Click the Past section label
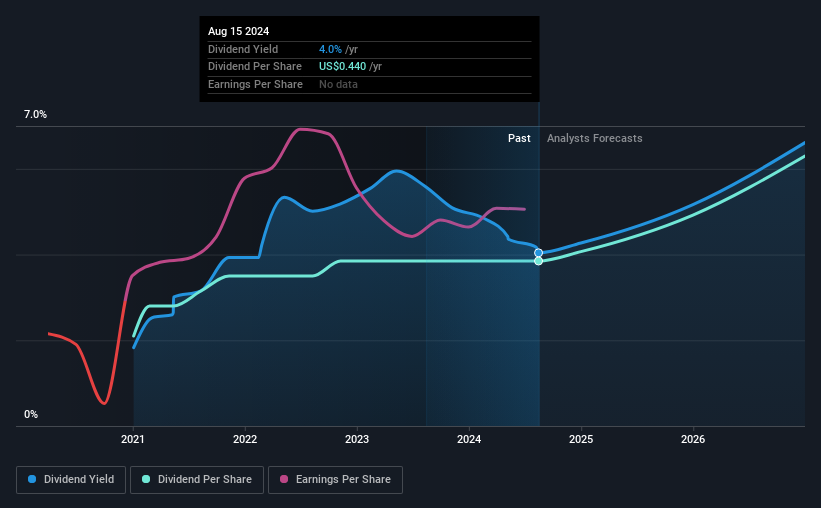Viewport: 821px width, 508px height. (x=519, y=138)
